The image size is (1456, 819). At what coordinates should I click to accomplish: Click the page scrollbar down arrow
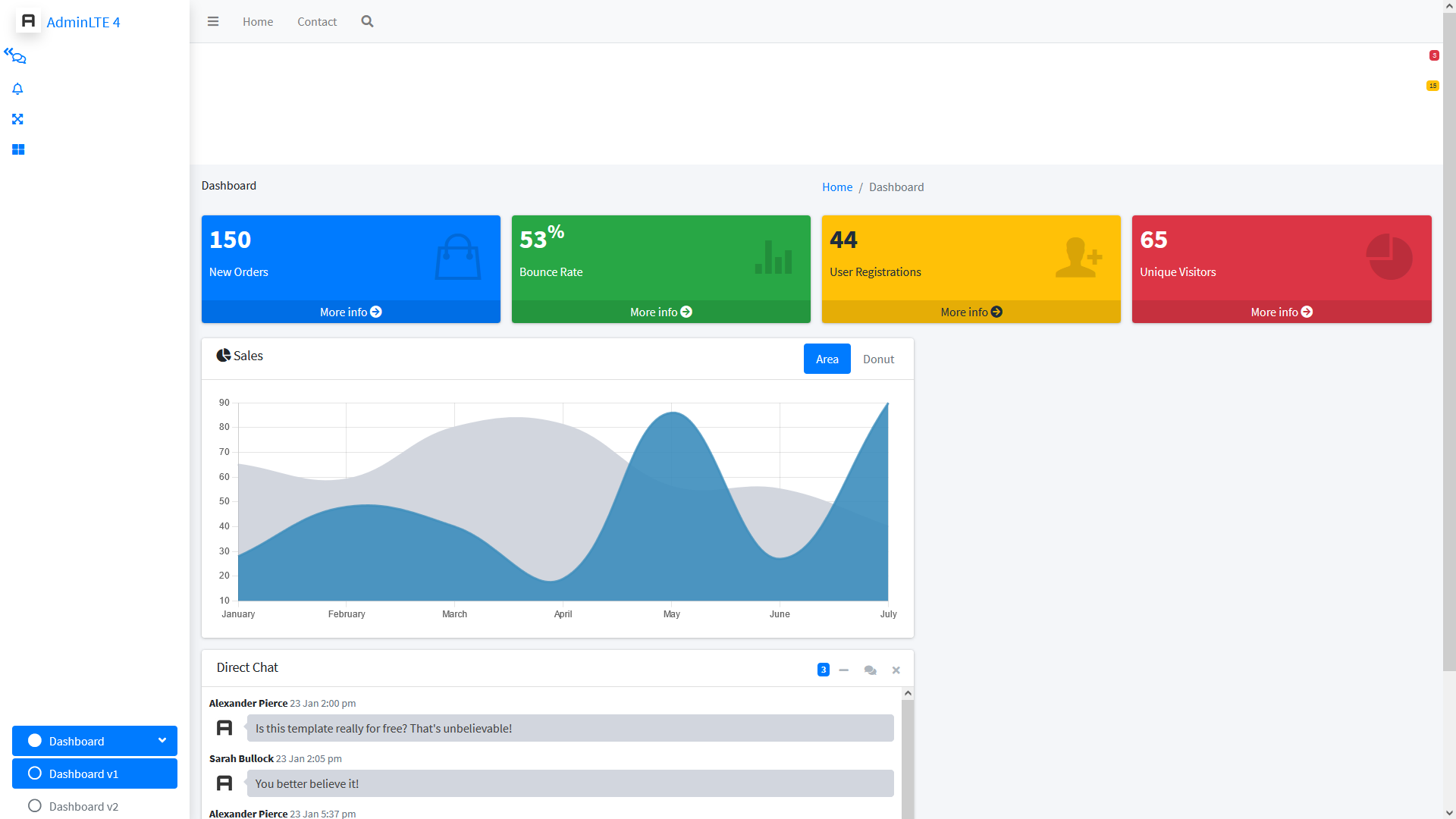(x=1449, y=813)
